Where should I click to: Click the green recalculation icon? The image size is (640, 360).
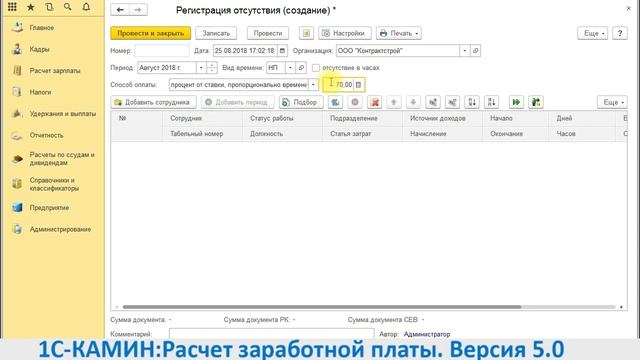536,102
